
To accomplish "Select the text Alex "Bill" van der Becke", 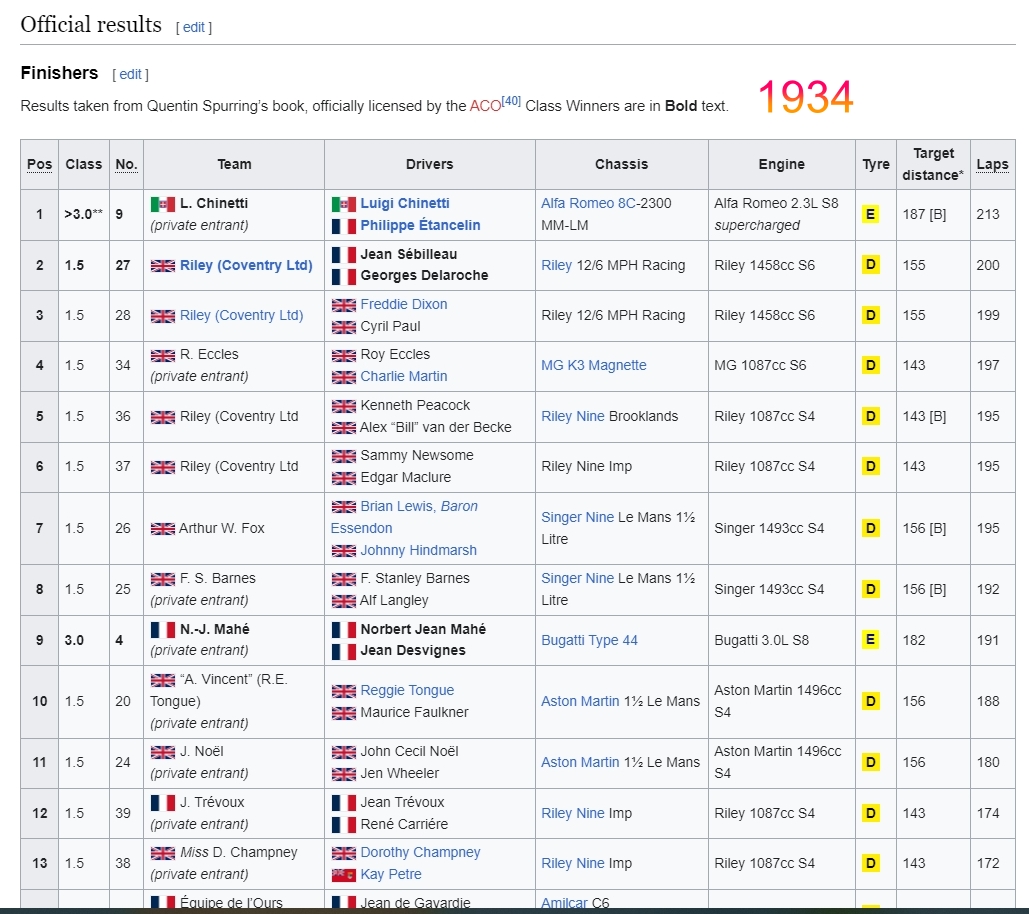I will [436, 427].
